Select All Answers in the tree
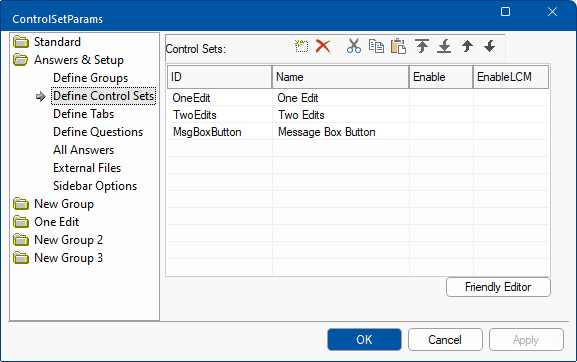Image resolution: width=577 pixels, height=362 pixels. coord(84,150)
